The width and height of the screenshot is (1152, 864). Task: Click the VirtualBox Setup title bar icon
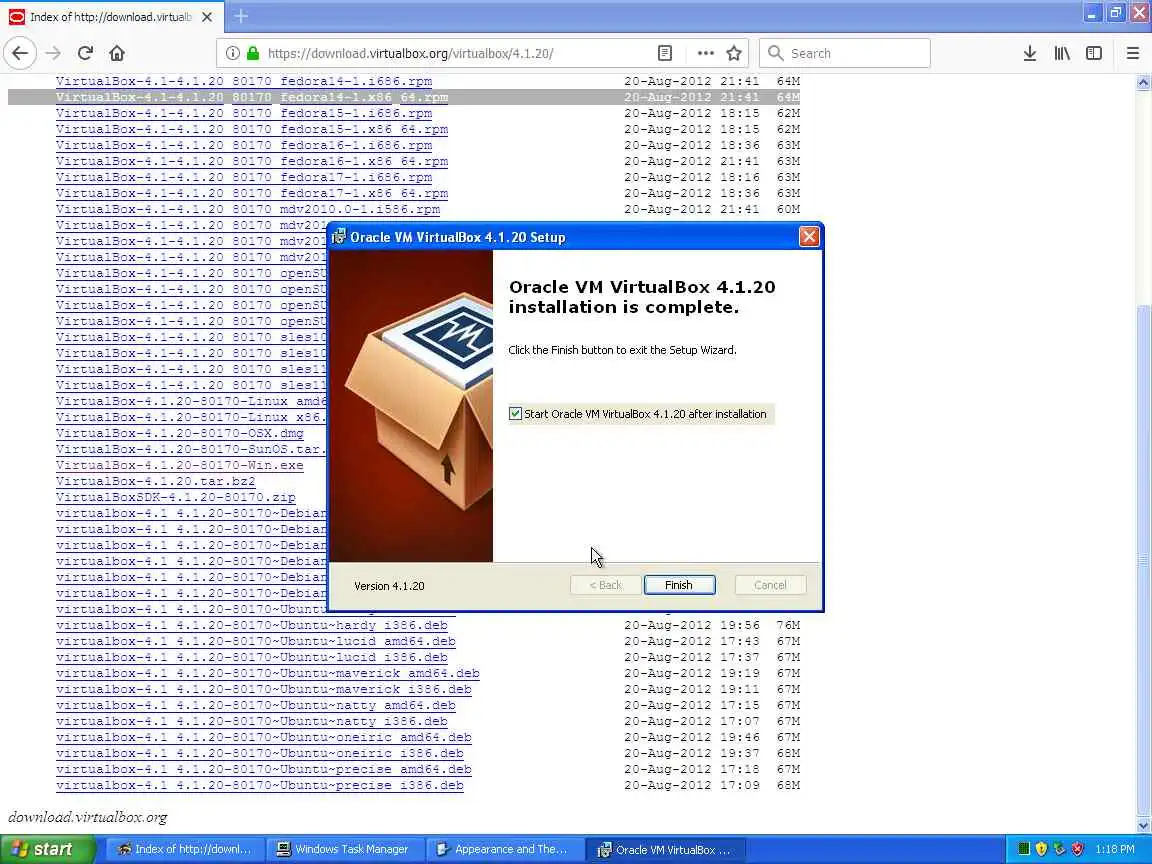tap(339, 237)
